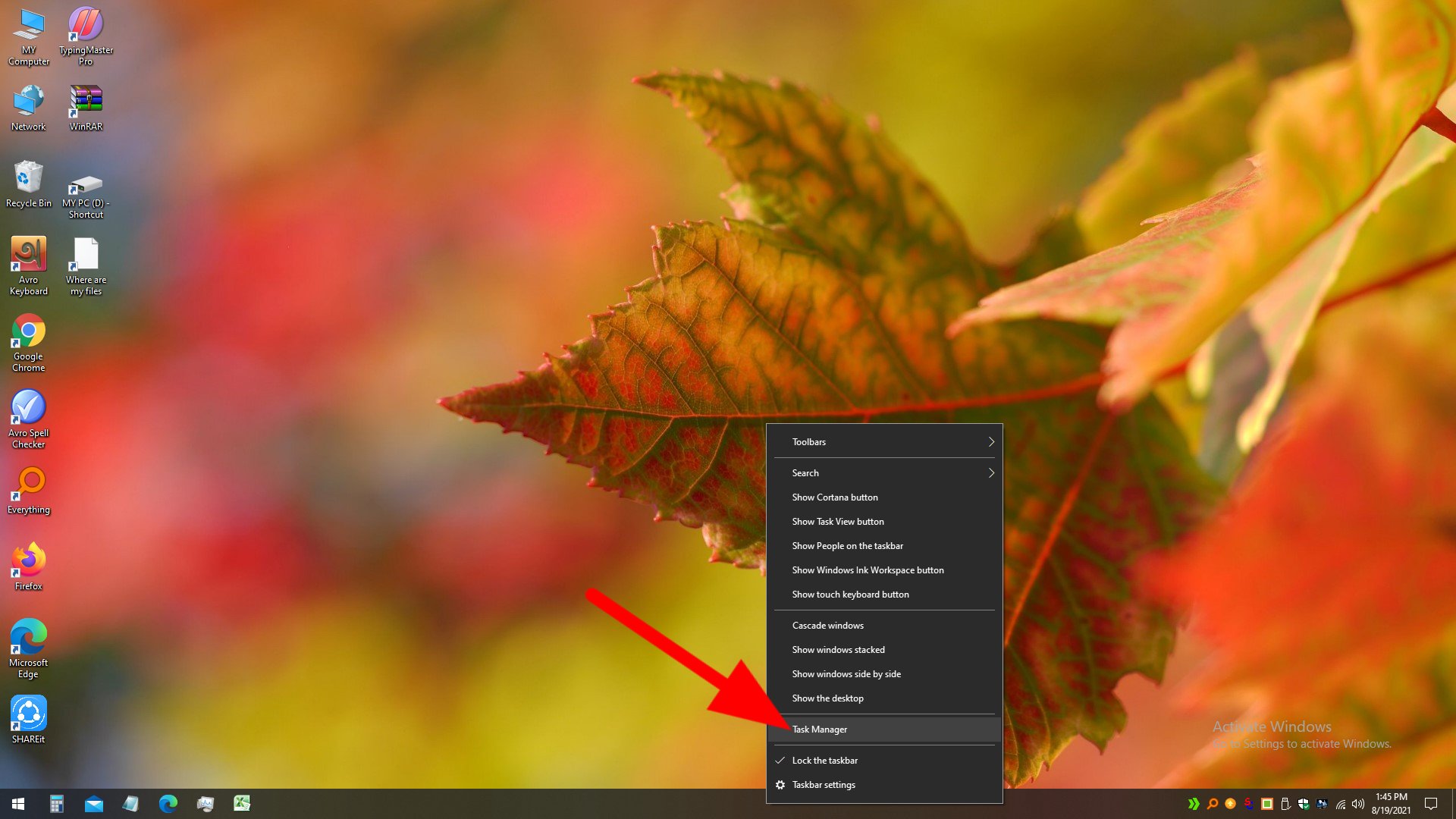Launch WinRAR via its desktop icon
Viewport: 1456px width, 819px height.
[85, 102]
